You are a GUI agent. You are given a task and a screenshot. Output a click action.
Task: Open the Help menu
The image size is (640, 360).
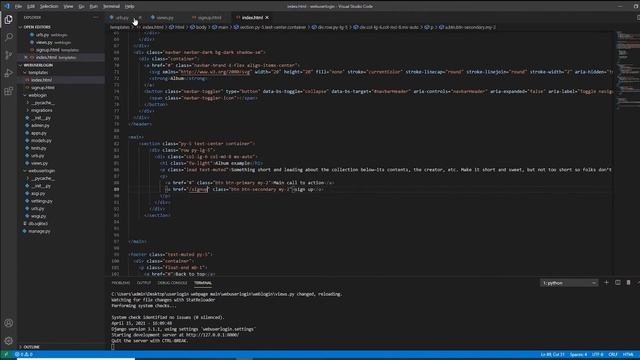coord(129,6)
